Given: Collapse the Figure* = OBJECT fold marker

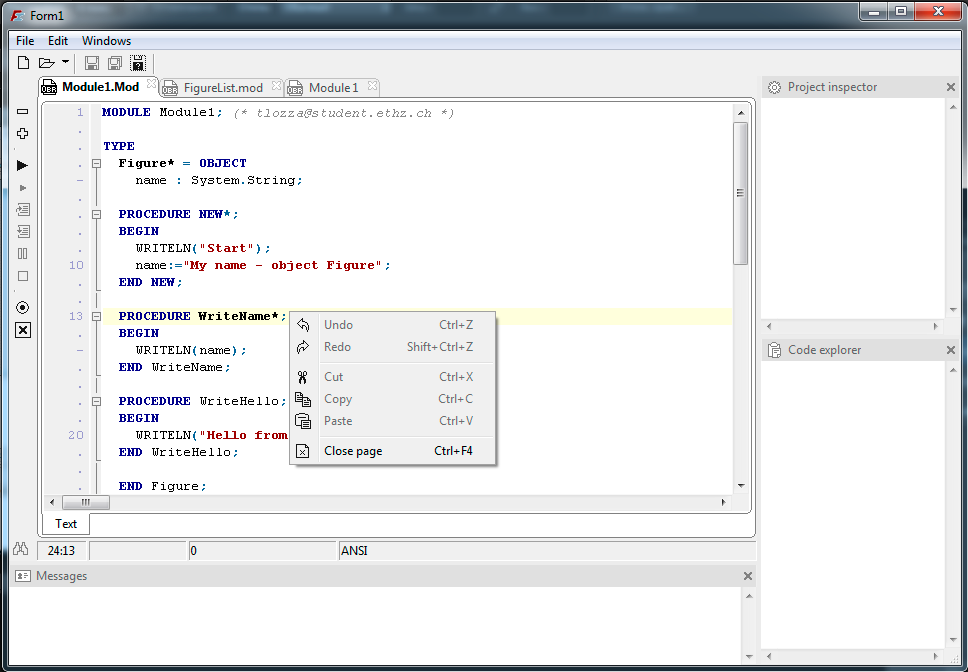Looking at the screenshot, I should pyautogui.click(x=97, y=163).
